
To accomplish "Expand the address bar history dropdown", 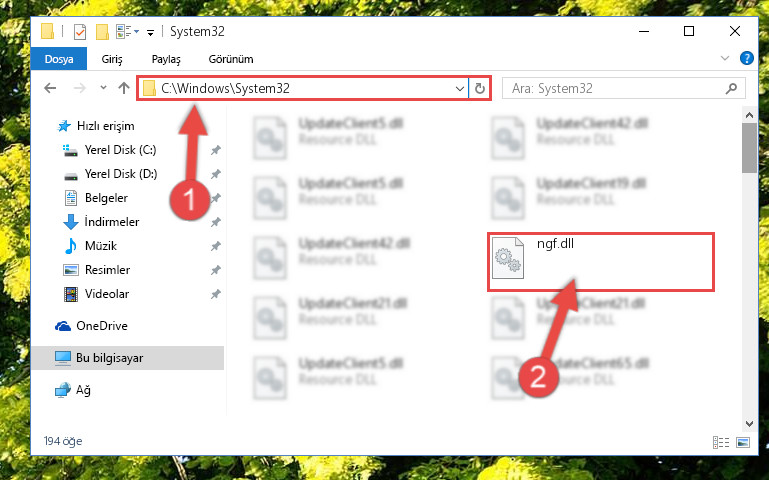I will [460, 89].
